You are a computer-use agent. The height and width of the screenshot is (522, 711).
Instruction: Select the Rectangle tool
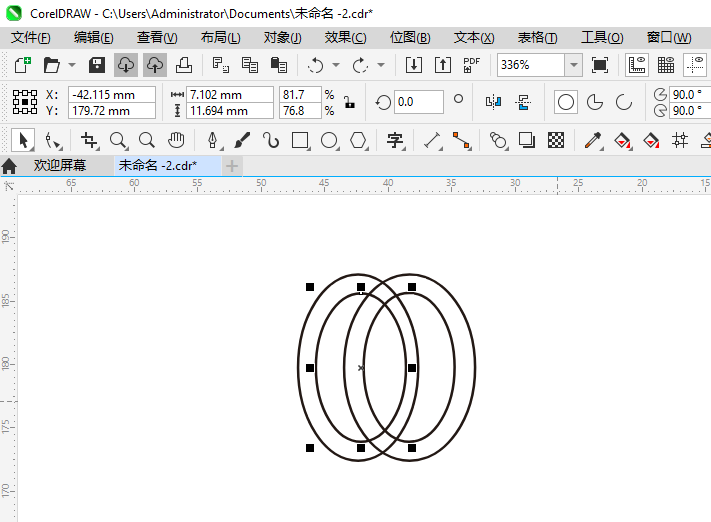tap(300, 141)
